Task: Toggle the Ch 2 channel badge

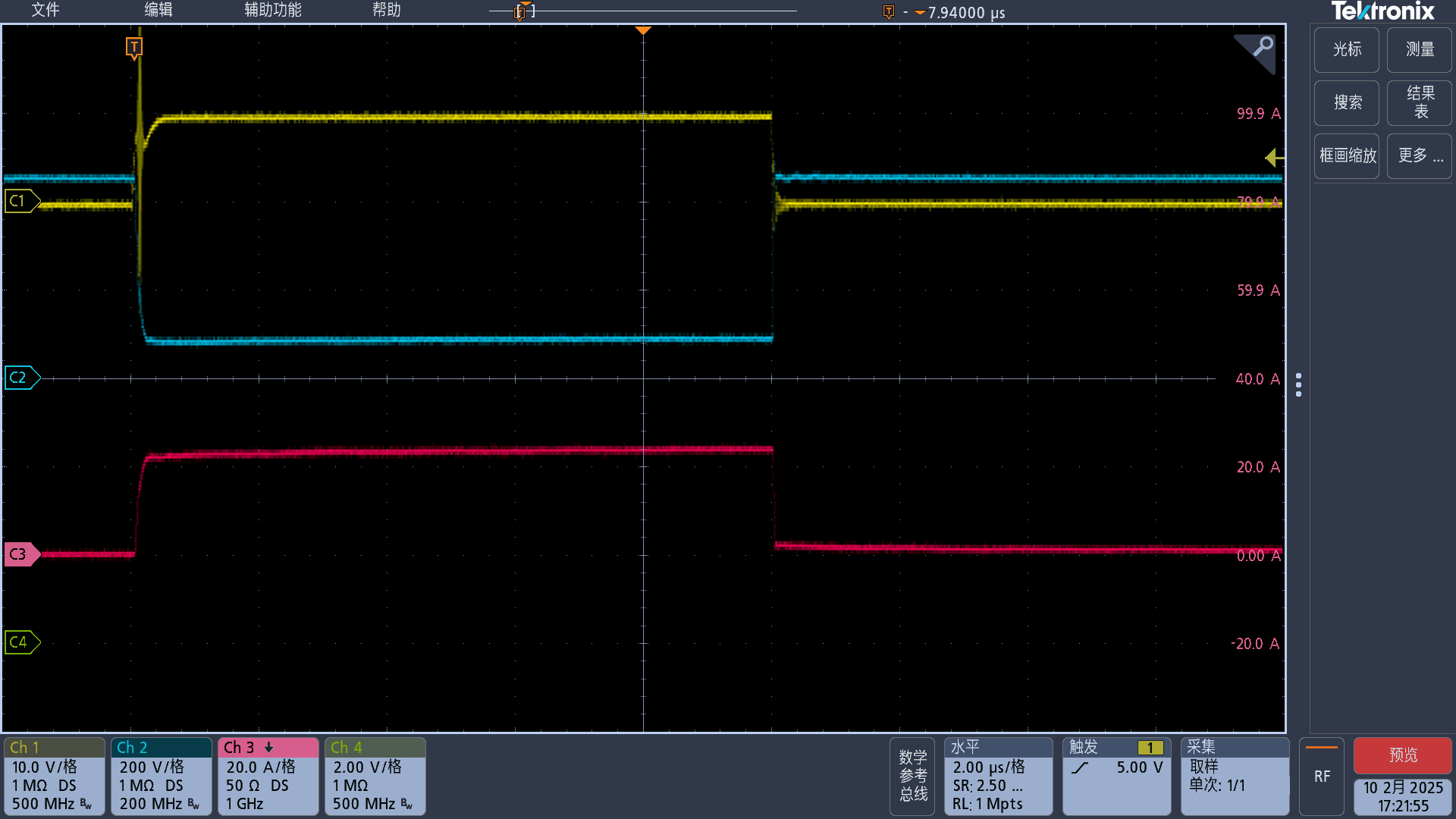Action: pyautogui.click(x=161, y=776)
